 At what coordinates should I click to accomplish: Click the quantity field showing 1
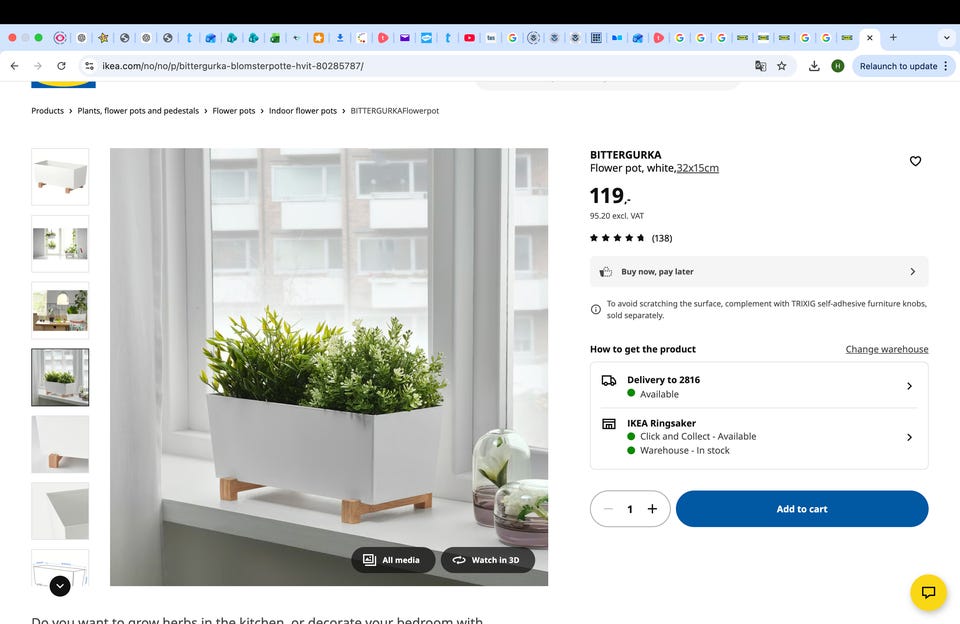point(630,509)
